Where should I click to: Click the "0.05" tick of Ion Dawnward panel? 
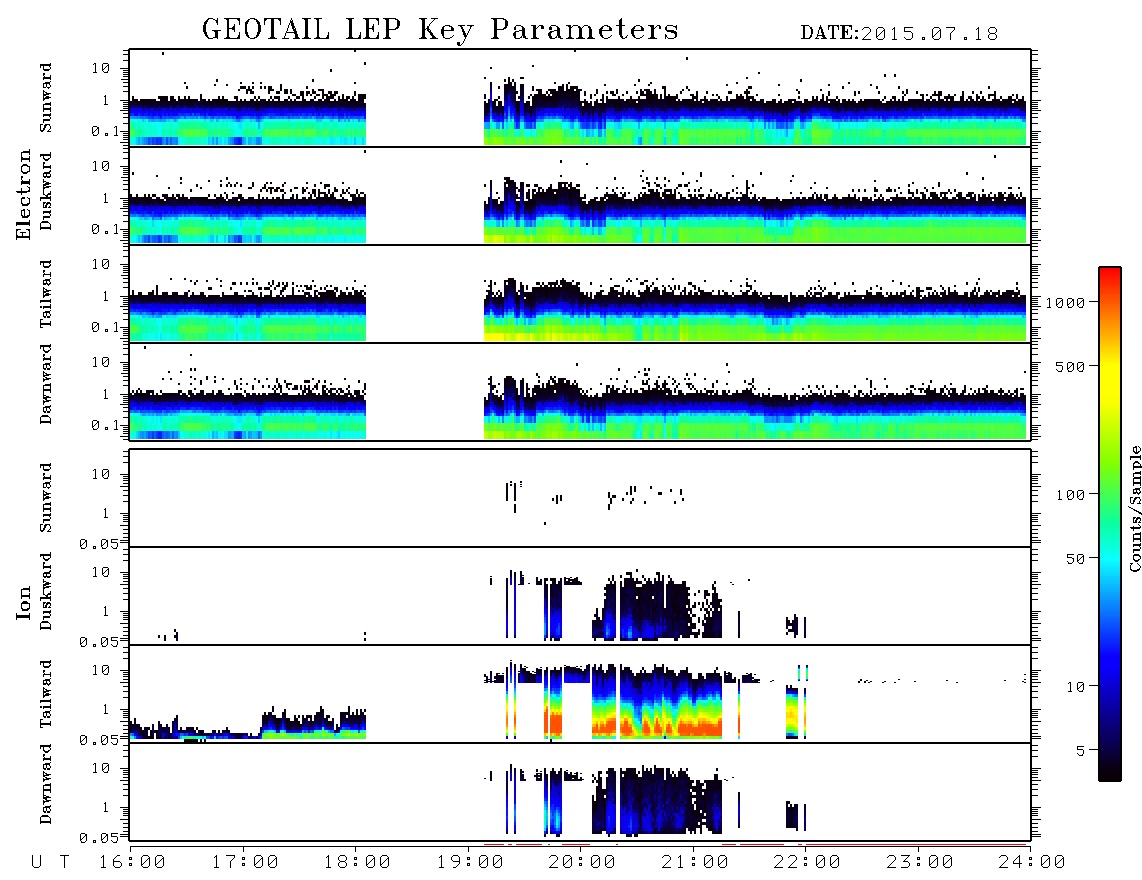(x=98, y=838)
